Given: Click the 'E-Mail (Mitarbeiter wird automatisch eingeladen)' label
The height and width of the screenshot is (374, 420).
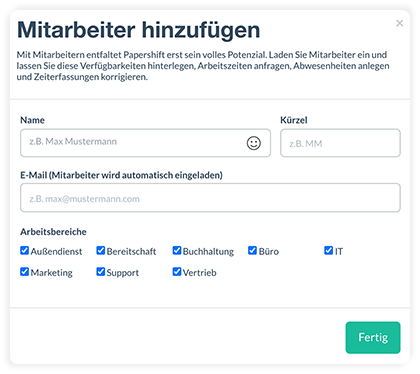Looking at the screenshot, I should point(121,175).
